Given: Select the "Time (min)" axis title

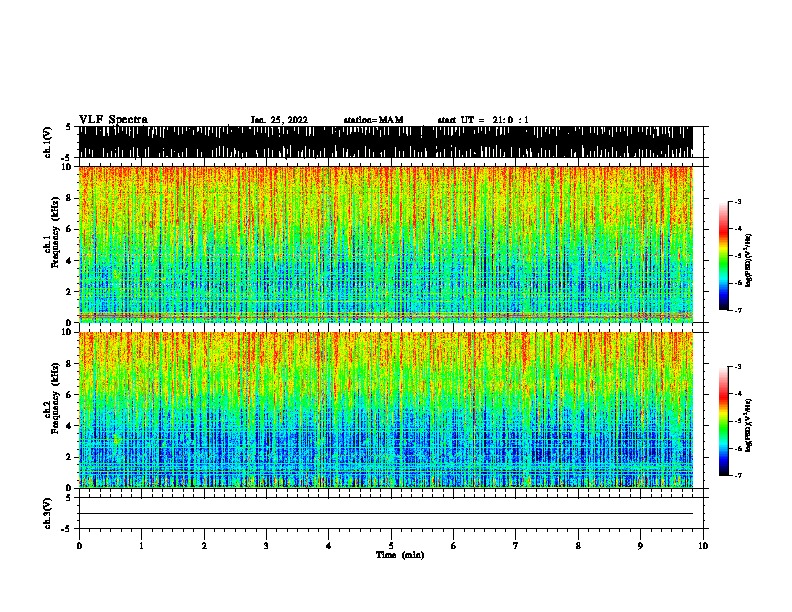Looking at the screenshot, I should click(x=400, y=555).
